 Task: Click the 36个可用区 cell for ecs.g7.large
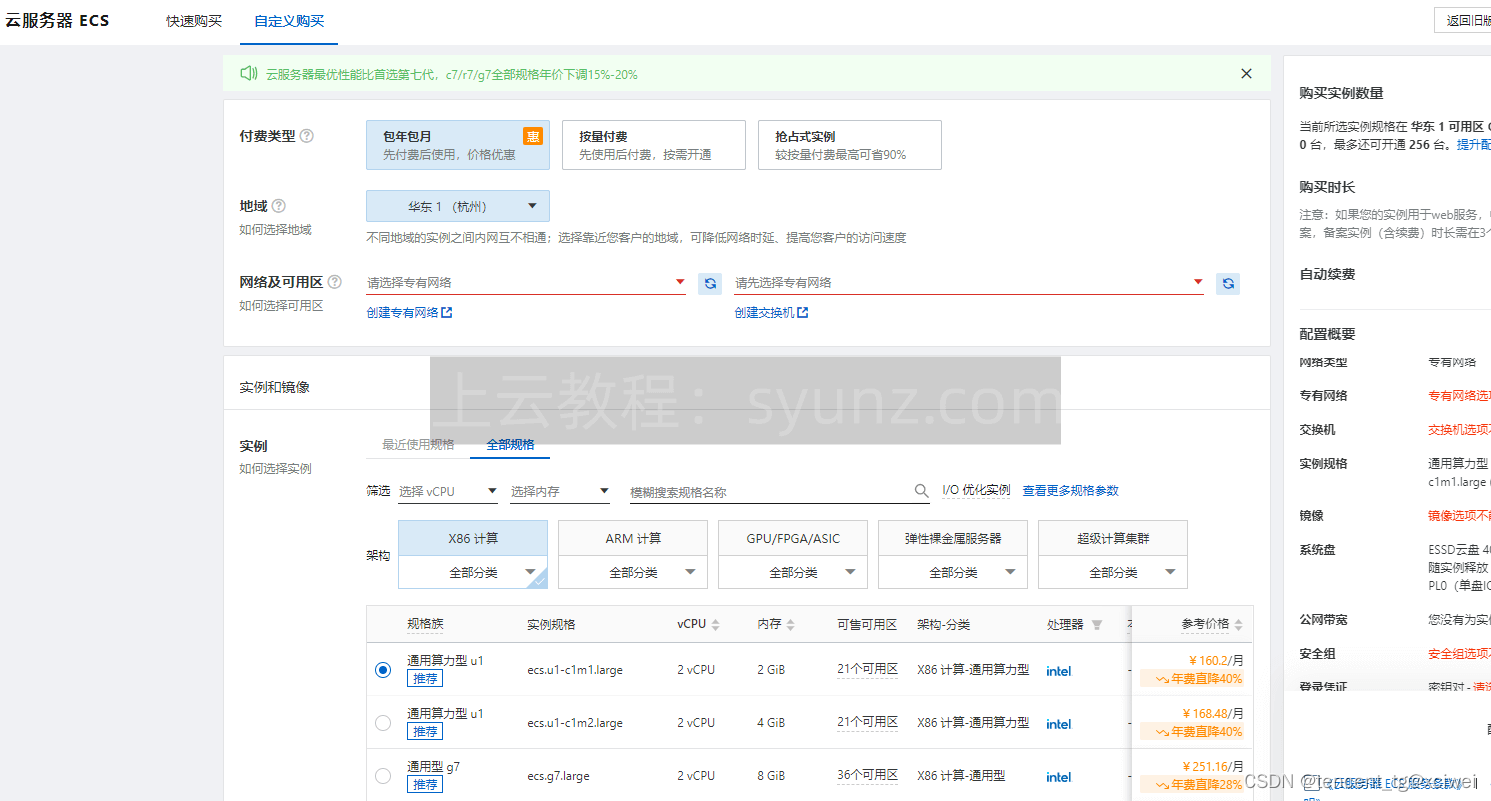pyautogui.click(x=867, y=775)
